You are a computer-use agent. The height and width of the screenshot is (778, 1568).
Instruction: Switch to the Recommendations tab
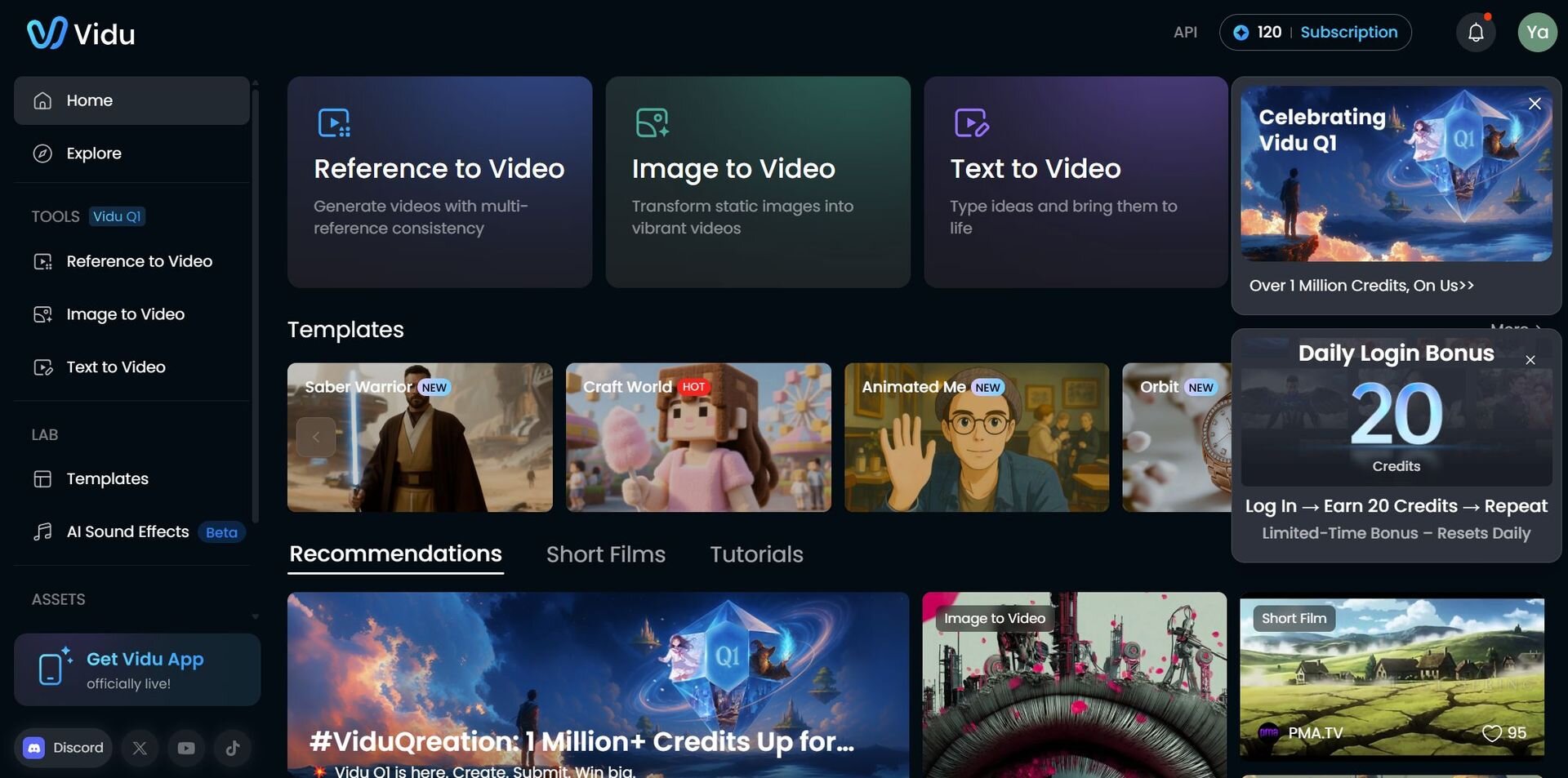pyautogui.click(x=395, y=554)
